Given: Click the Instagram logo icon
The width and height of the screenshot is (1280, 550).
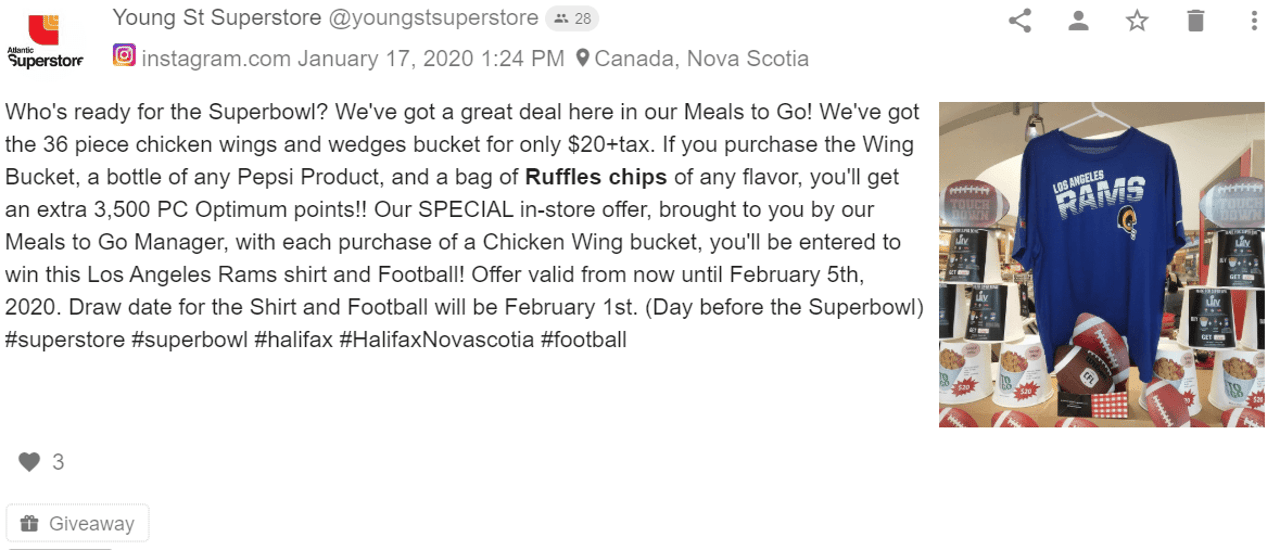Looking at the screenshot, I should 124,56.
